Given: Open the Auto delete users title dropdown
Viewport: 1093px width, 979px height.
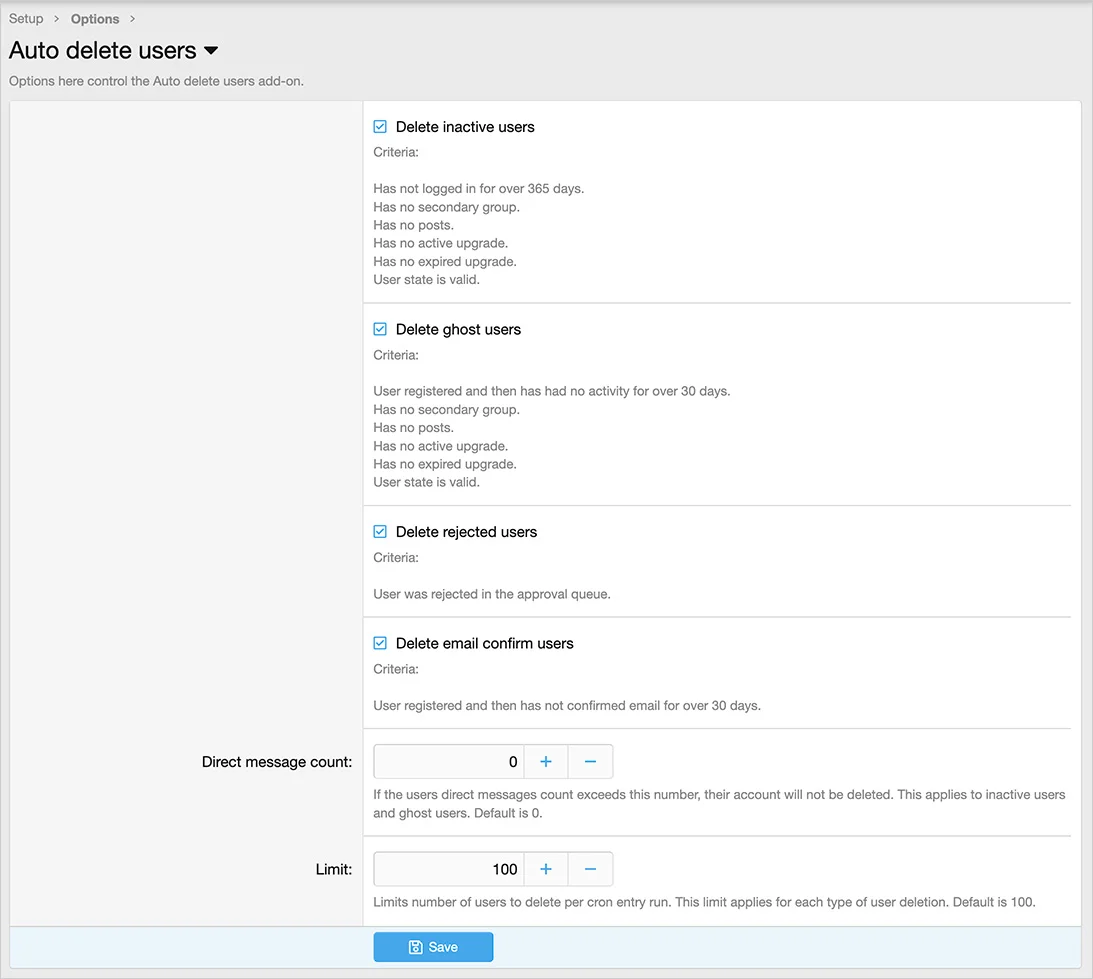Looking at the screenshot, I should (x=211, y=51).
